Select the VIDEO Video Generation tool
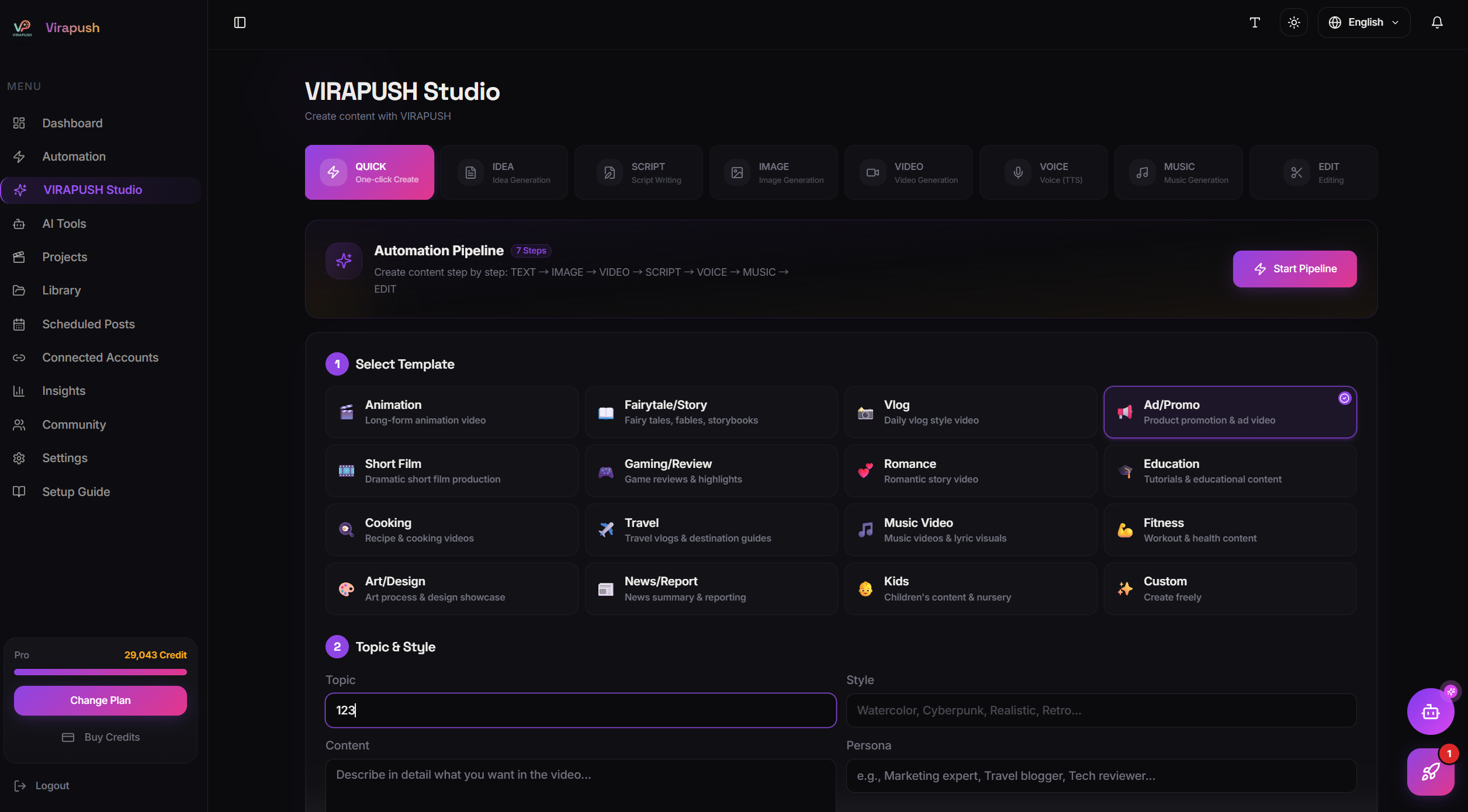Image resolution: width=1468 pixels, height=812 pixels. click(x=908, y=172)
